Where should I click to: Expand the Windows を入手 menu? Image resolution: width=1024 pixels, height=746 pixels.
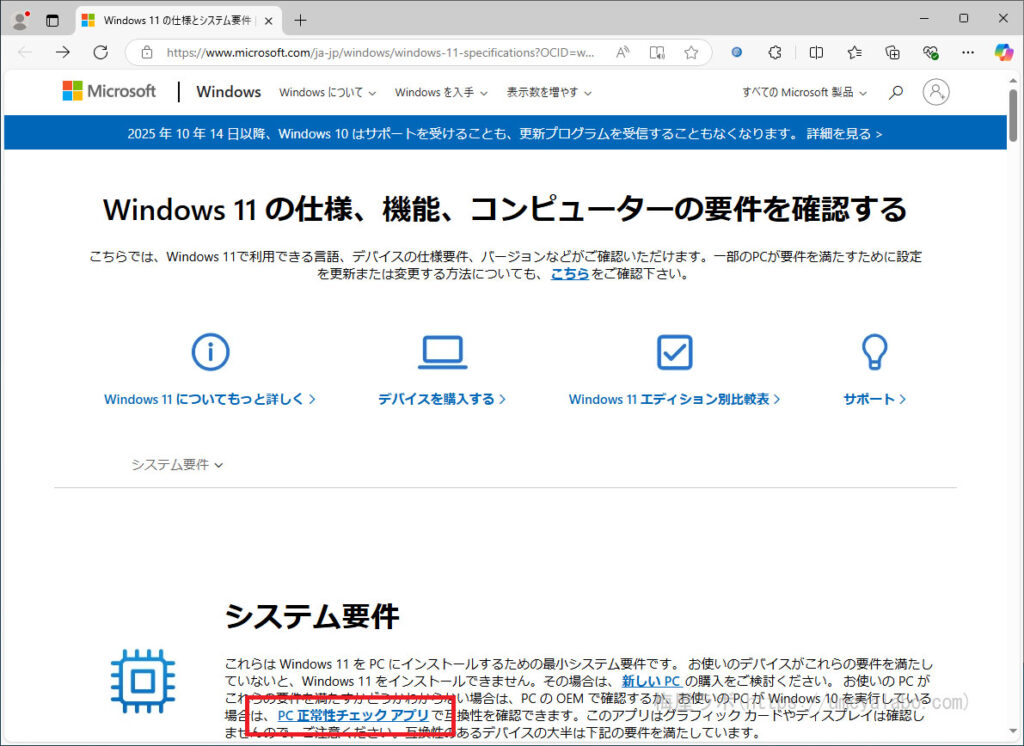(441, 93)
